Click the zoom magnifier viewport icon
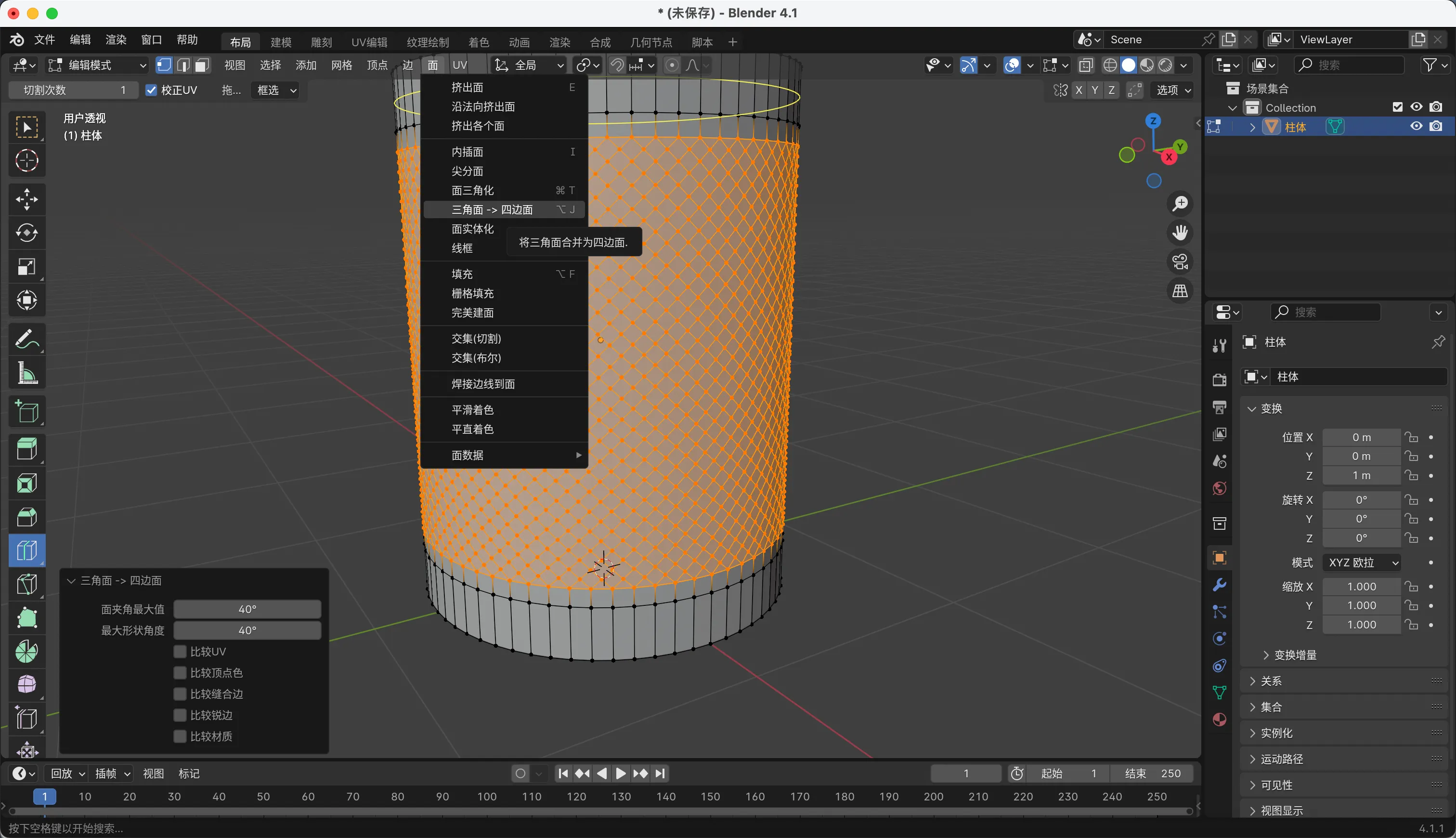Image resolution: width=1456 pixels, height=838 pixels. pos(1180,204)
